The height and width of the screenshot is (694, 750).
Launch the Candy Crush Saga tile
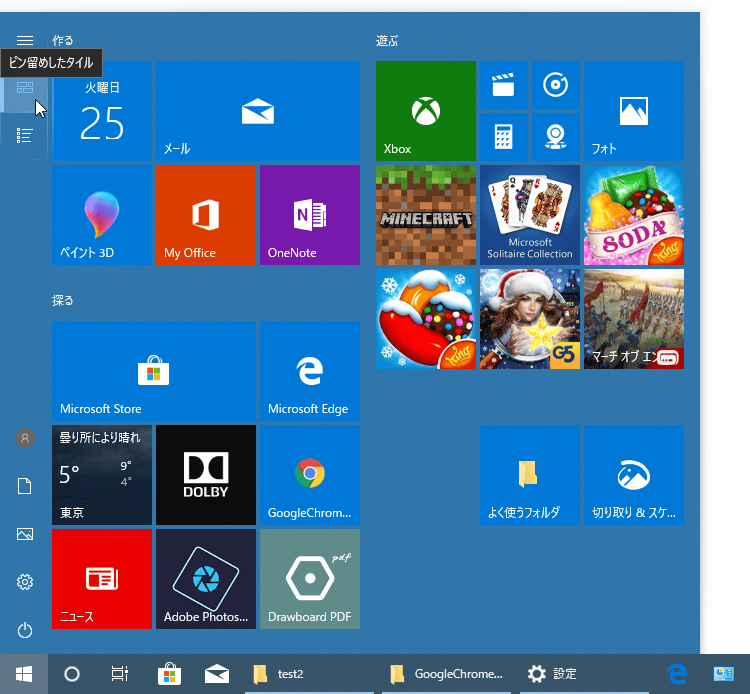click(426, 319)
